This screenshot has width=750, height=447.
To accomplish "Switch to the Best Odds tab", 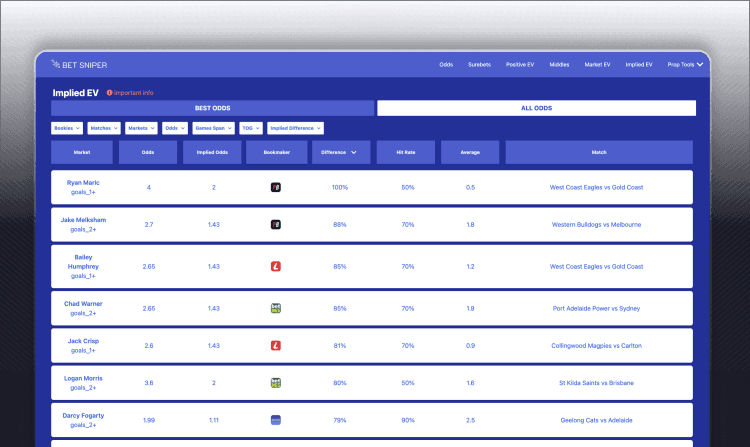I will coord(212,108).
